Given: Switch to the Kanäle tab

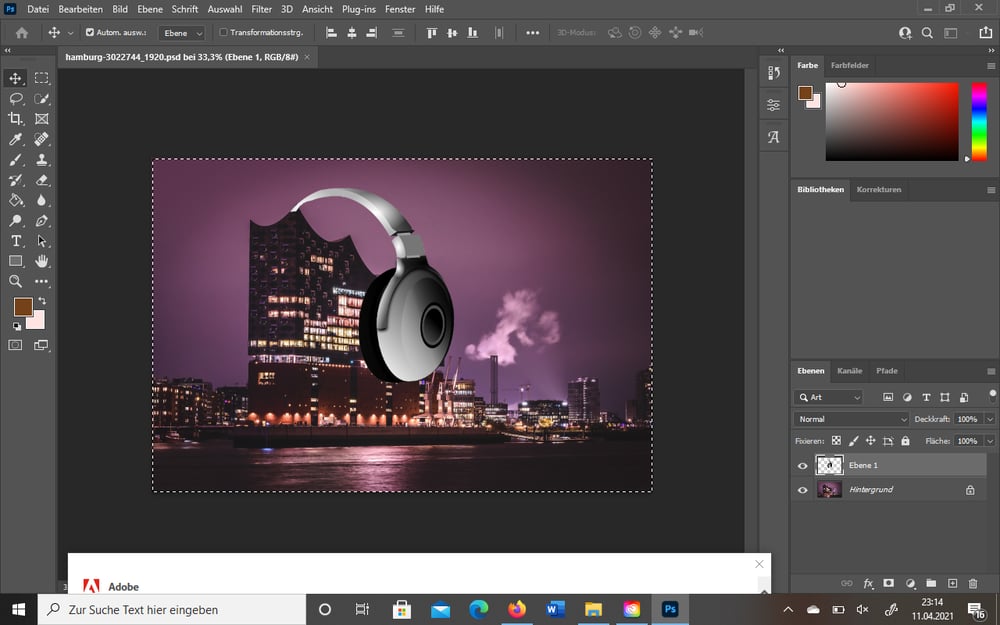Looking at the screenshot, I should 849,371.
